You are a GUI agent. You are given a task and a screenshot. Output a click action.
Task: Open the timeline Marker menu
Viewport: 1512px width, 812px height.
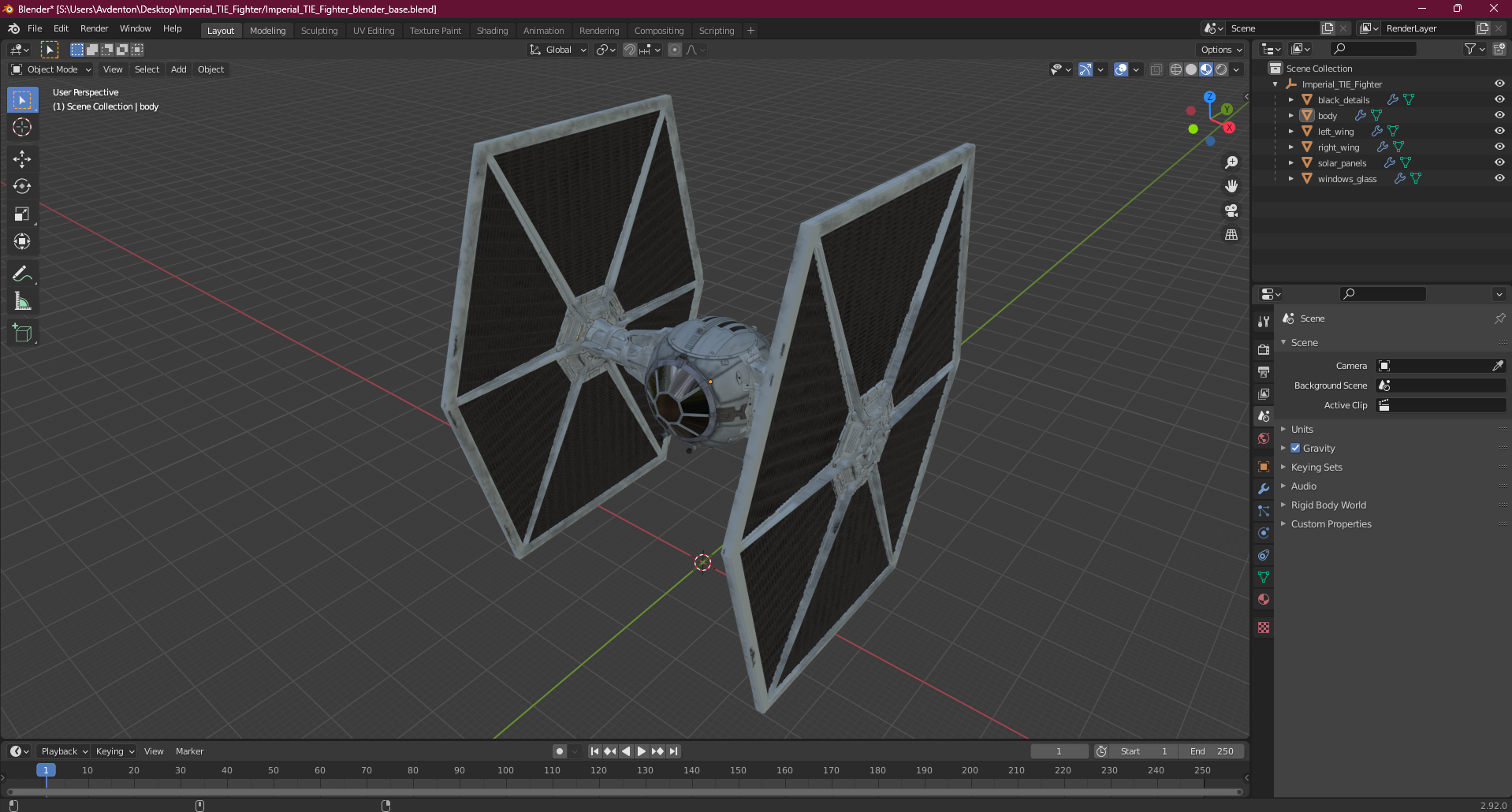(189, 751)
